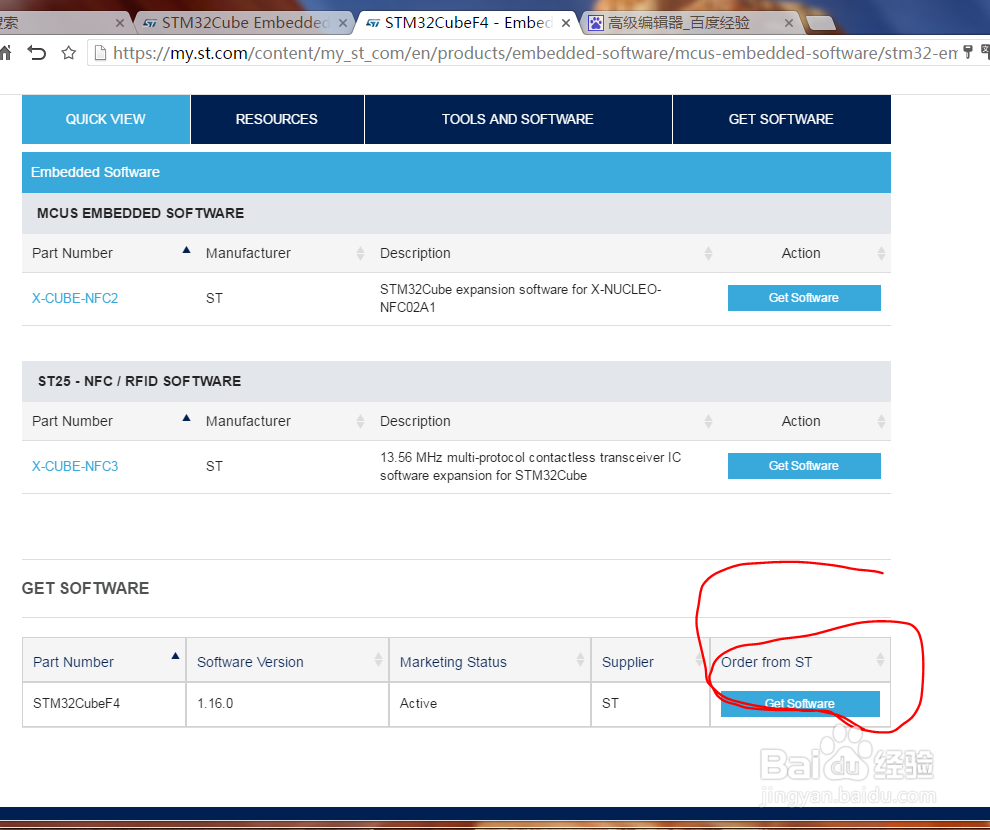Sort by Marketing Status arrows
Image resolution: width=990 pixels, height=830 pixels.
[580, 660]
